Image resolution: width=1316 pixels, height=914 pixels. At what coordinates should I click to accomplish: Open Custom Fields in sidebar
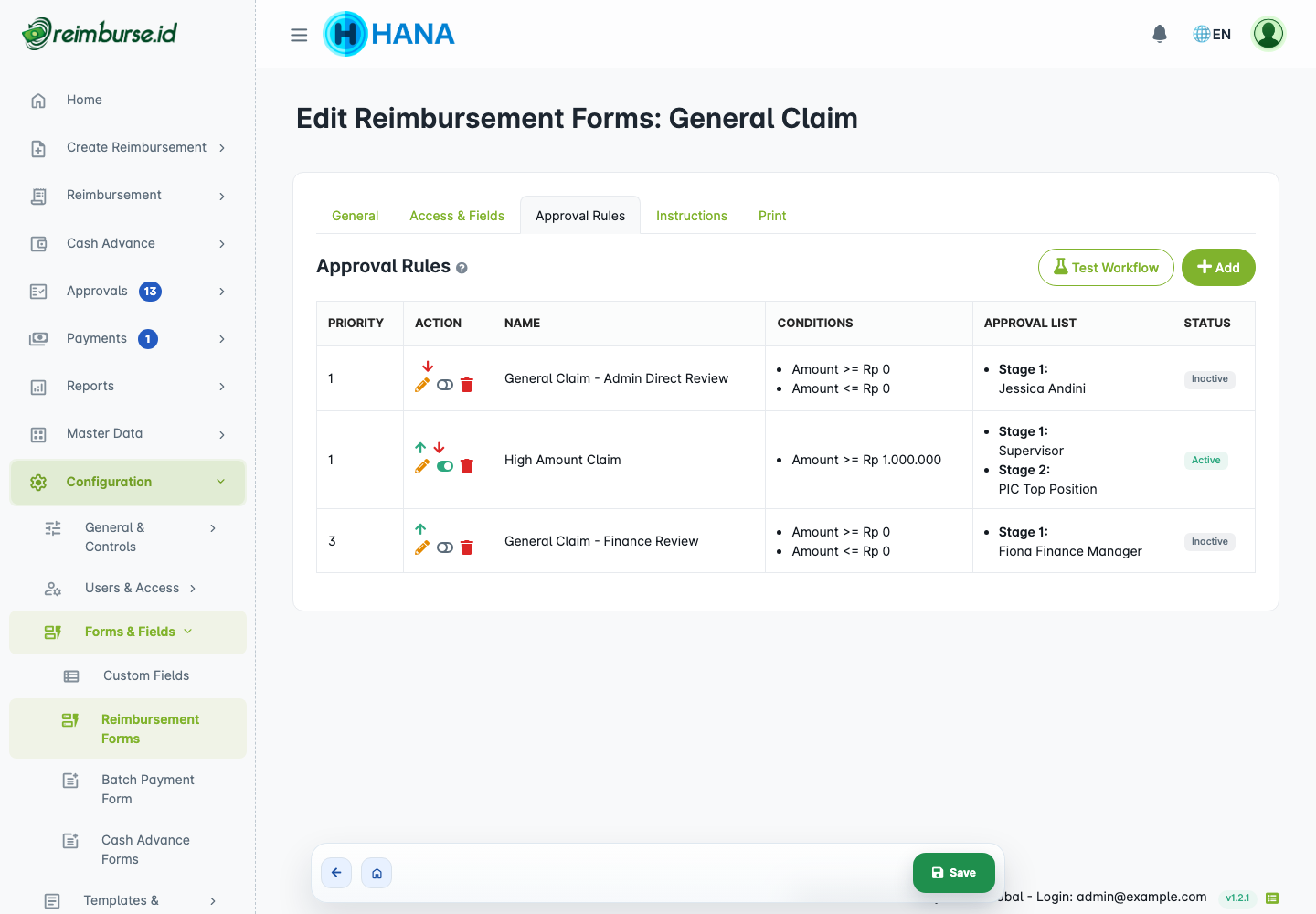pyautogui.click(x=128, y=675)
